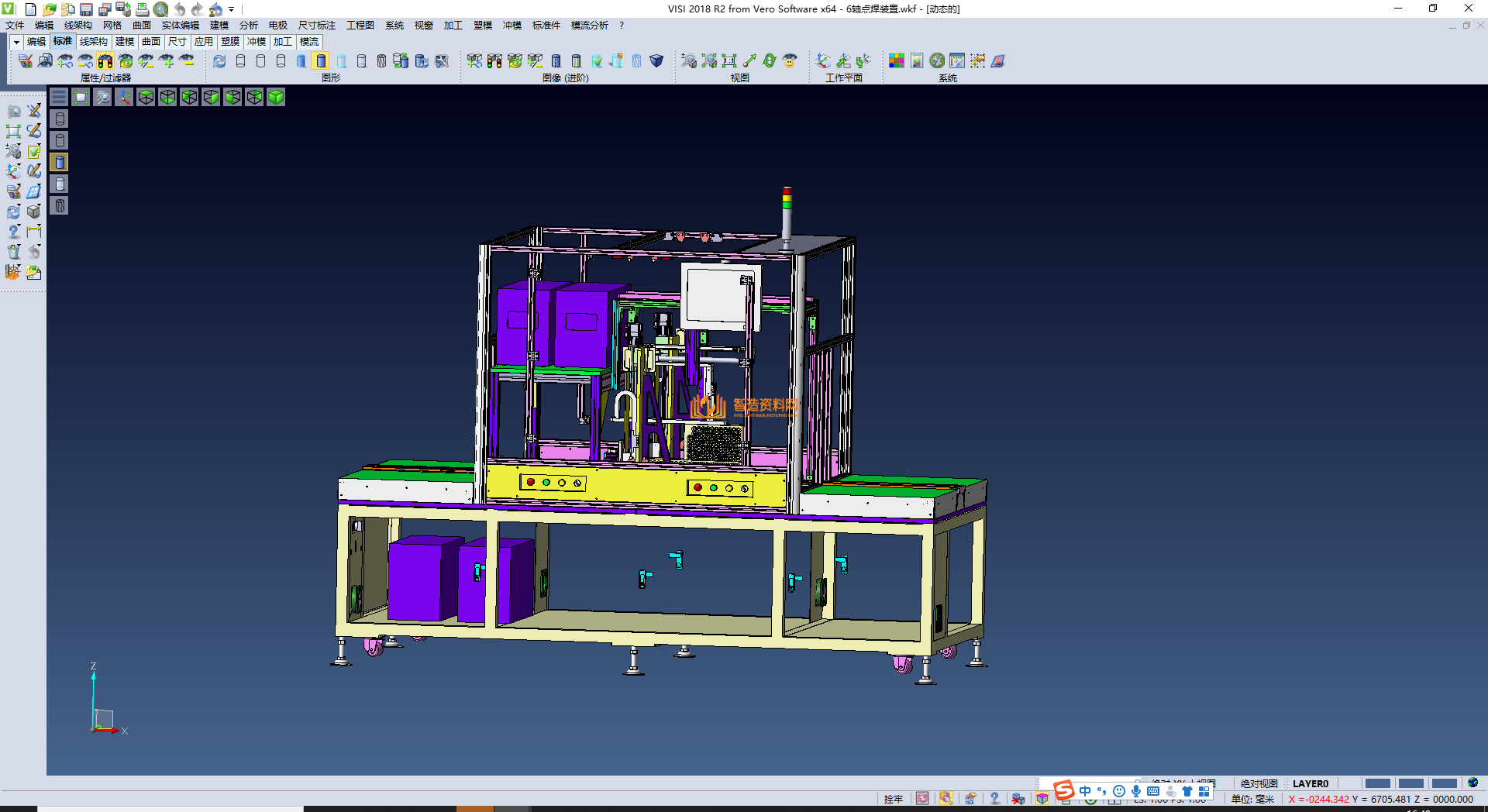The image size is (1488, 812).
Task: Click the smiley eye view icon
Action: pos(790,61)
